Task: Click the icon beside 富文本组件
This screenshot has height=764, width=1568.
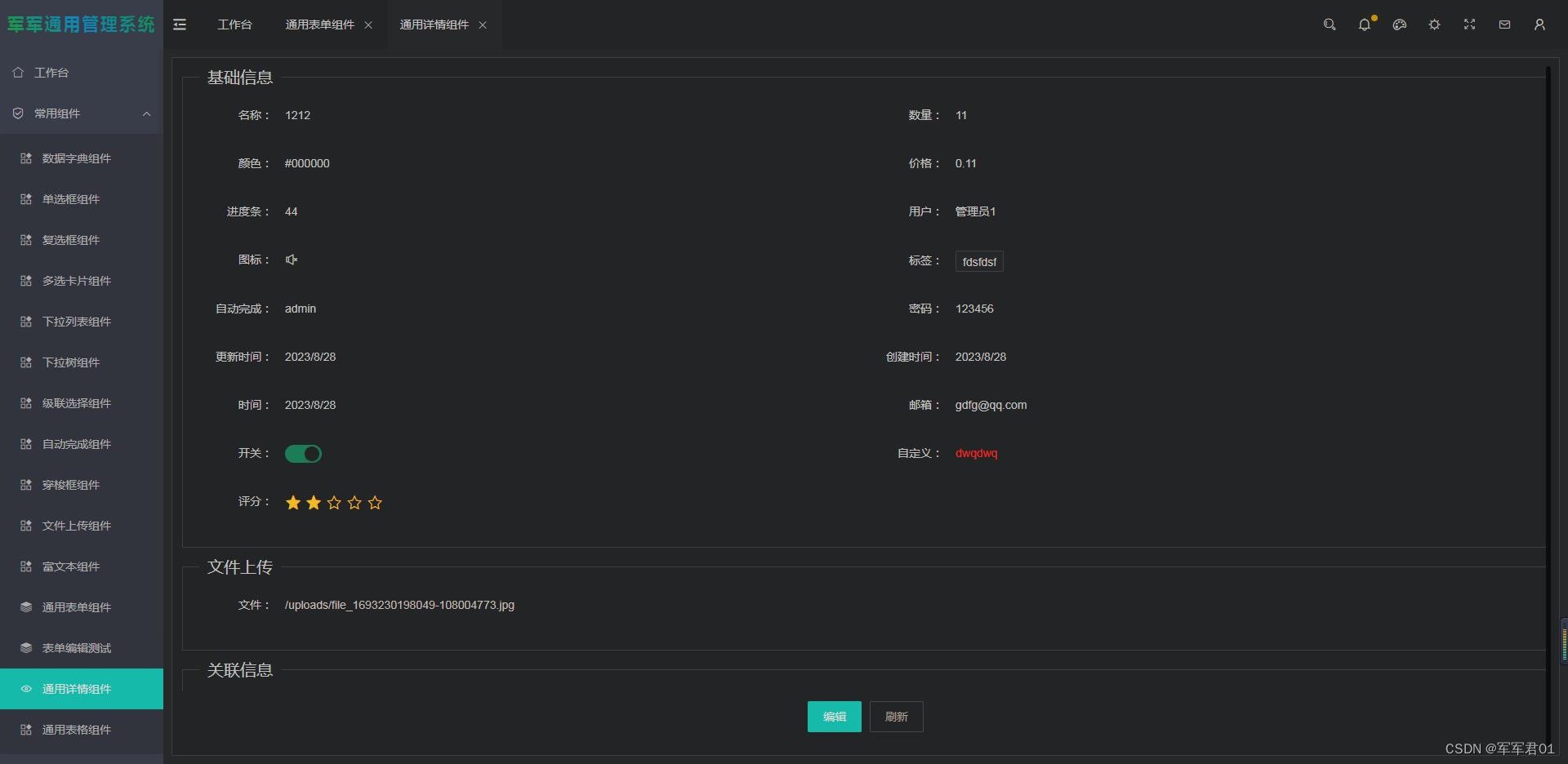Action: click(26, 566)
